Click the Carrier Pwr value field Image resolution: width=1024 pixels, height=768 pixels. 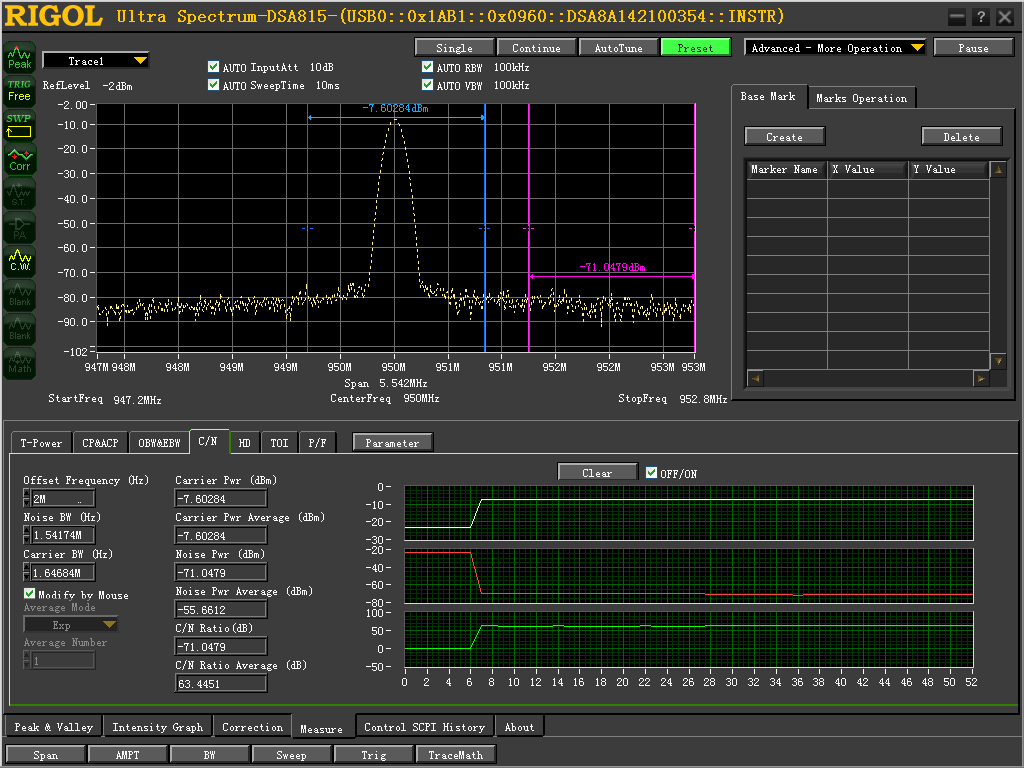221,498
